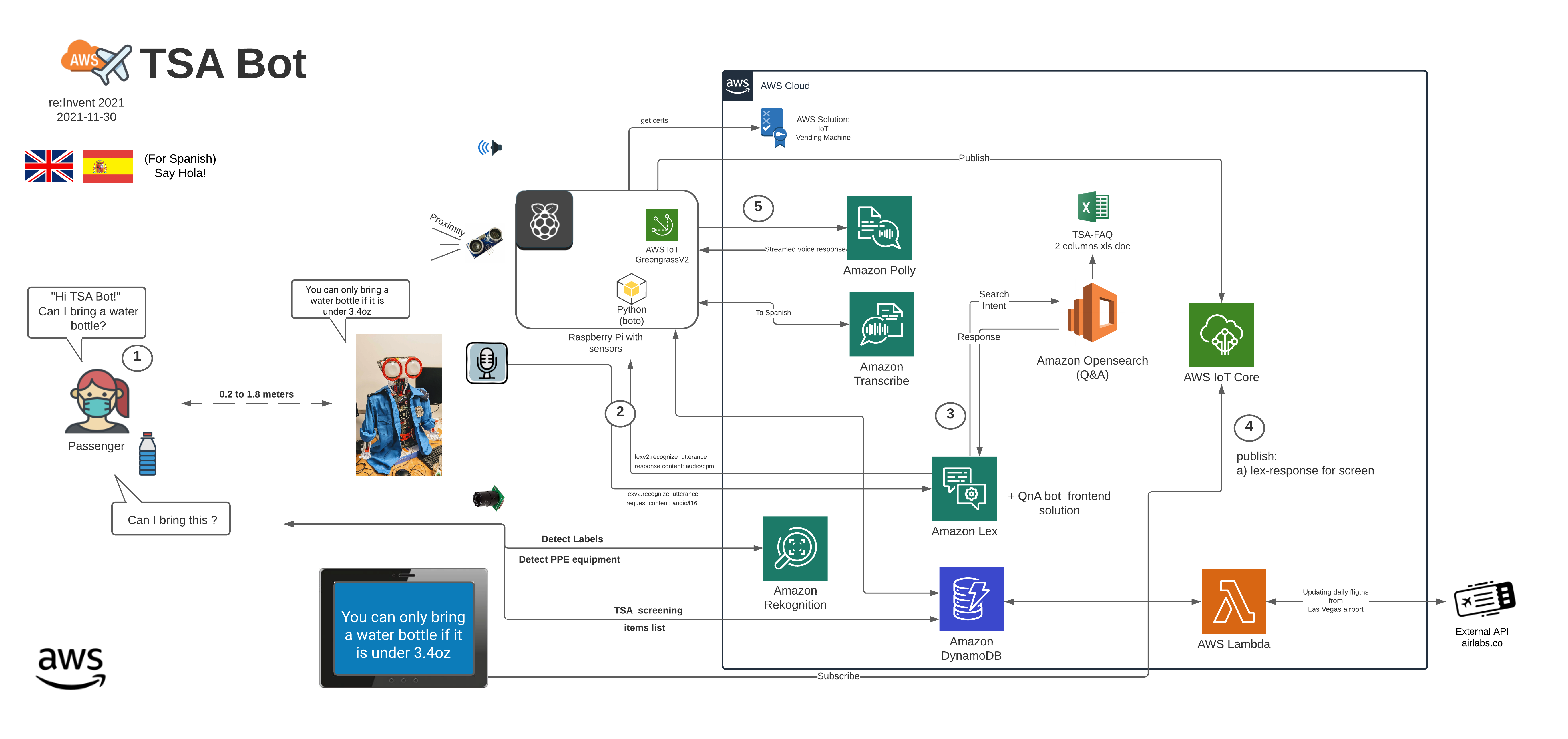Select 'publish: a) lex-response for screen' text
Viewport: 1568px width, 739px height.
(1305, 463)
